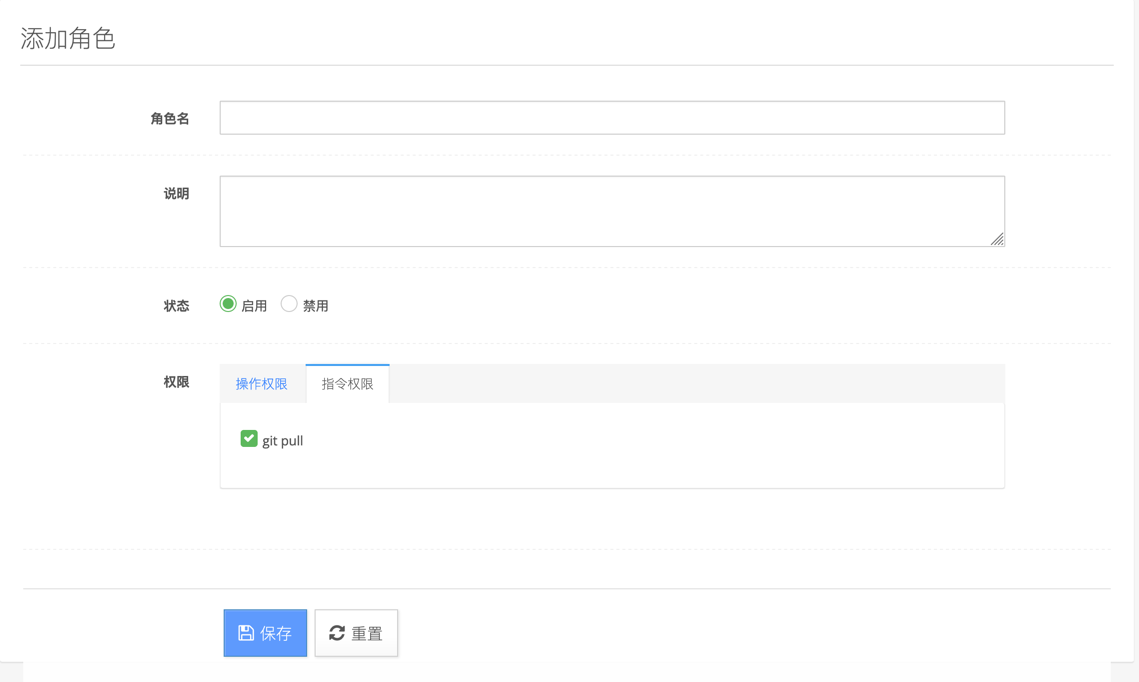Screen dimensions: 1139x682
Task: Click the git pull label text
Action: pos(283,441)
